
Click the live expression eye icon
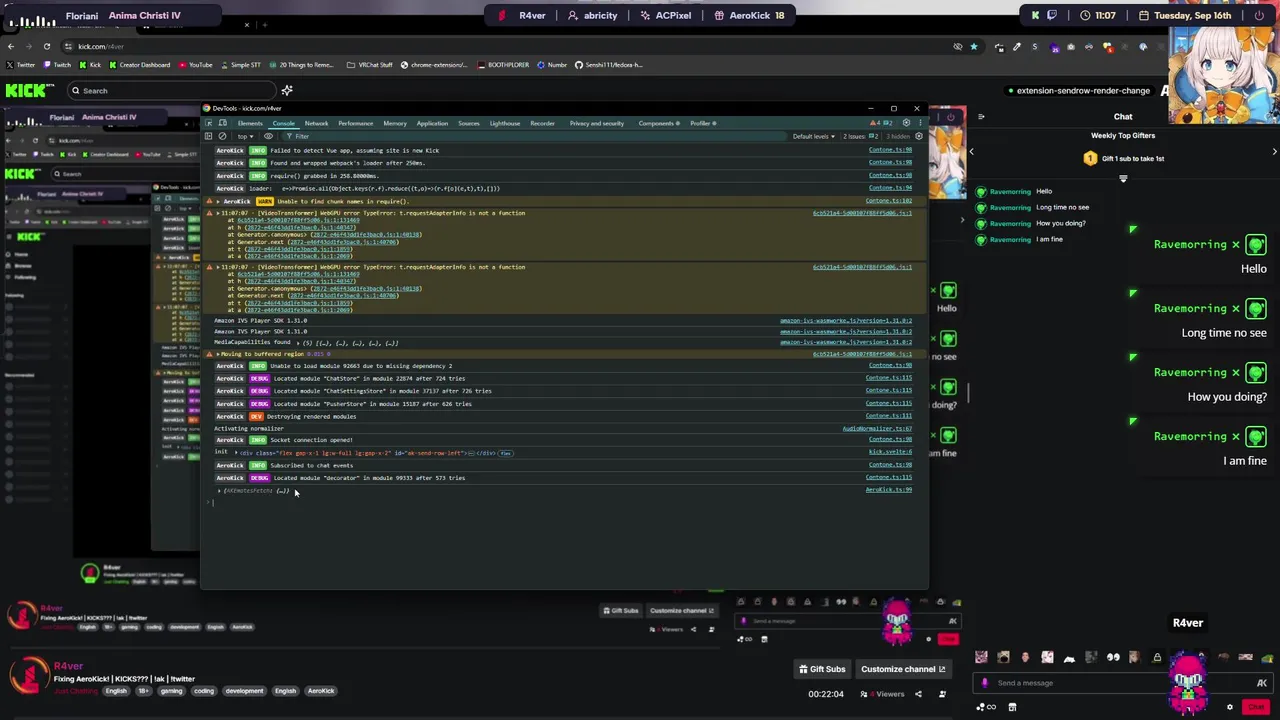coord(268,136)
